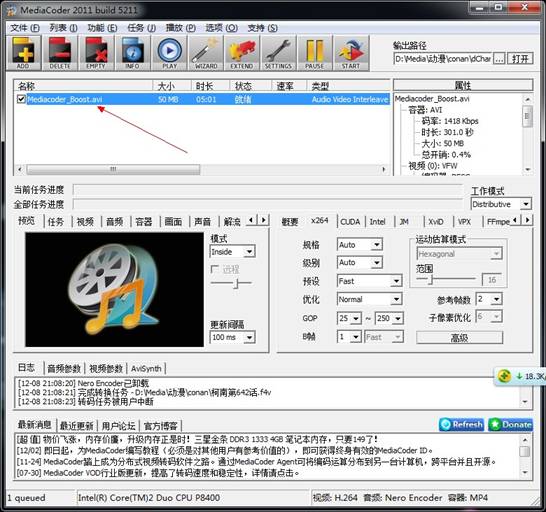Viewport: 546px width, 512px height.
Task: Open the 预设 Fast dropdown
Action: [396, 281]
